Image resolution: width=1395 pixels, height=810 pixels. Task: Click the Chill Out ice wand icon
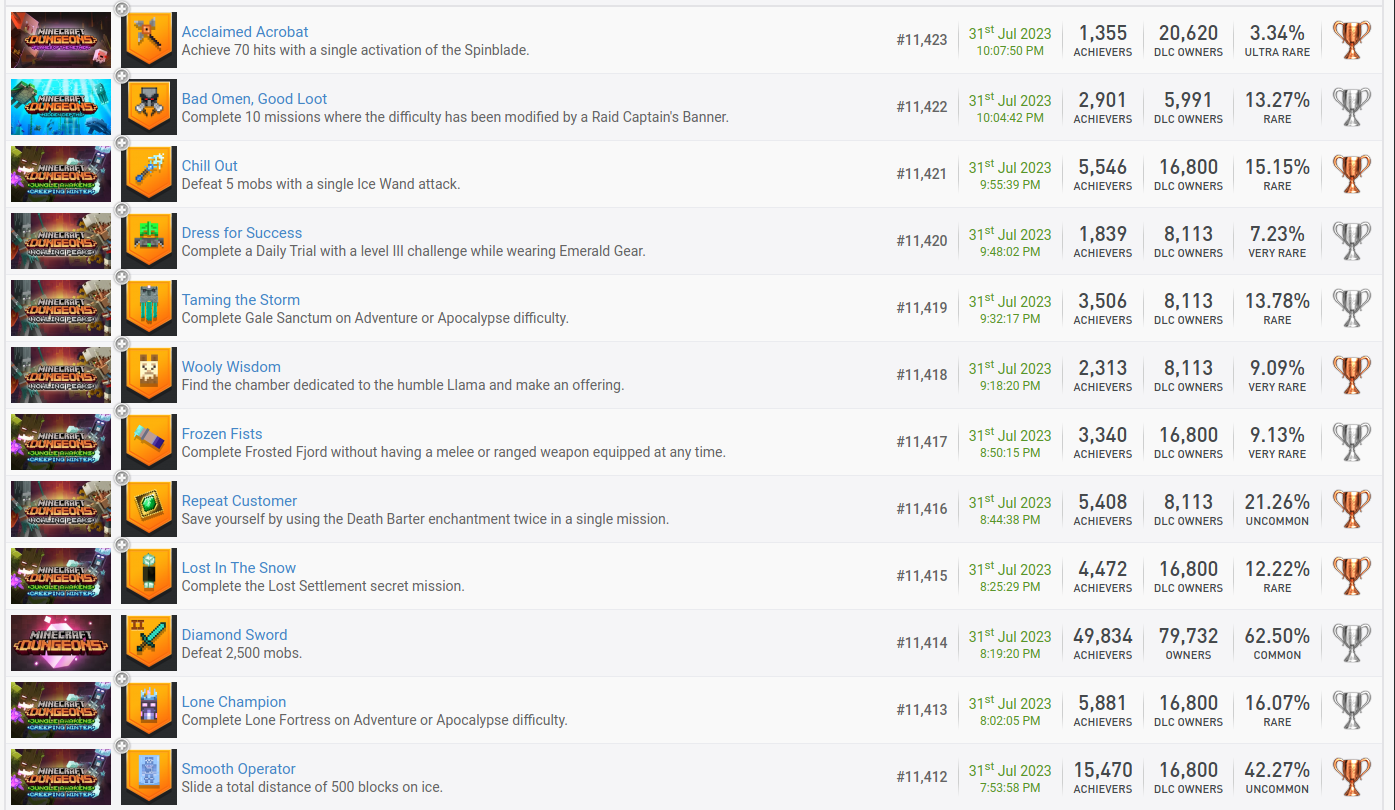pyautogui.click(x=149, y=174)
